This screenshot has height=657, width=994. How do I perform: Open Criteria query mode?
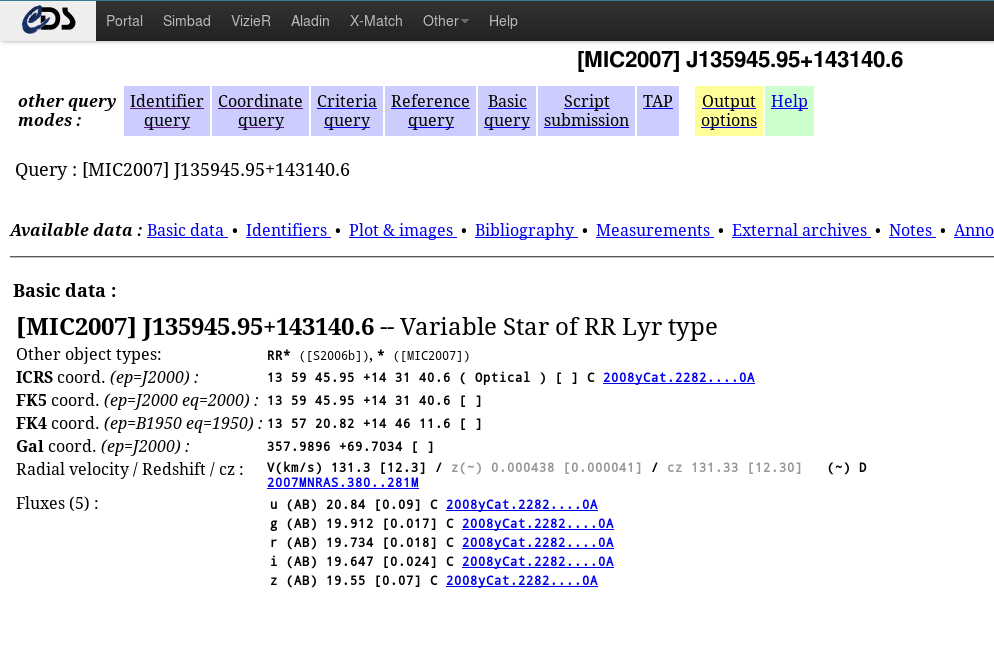(x=347, y=111)
